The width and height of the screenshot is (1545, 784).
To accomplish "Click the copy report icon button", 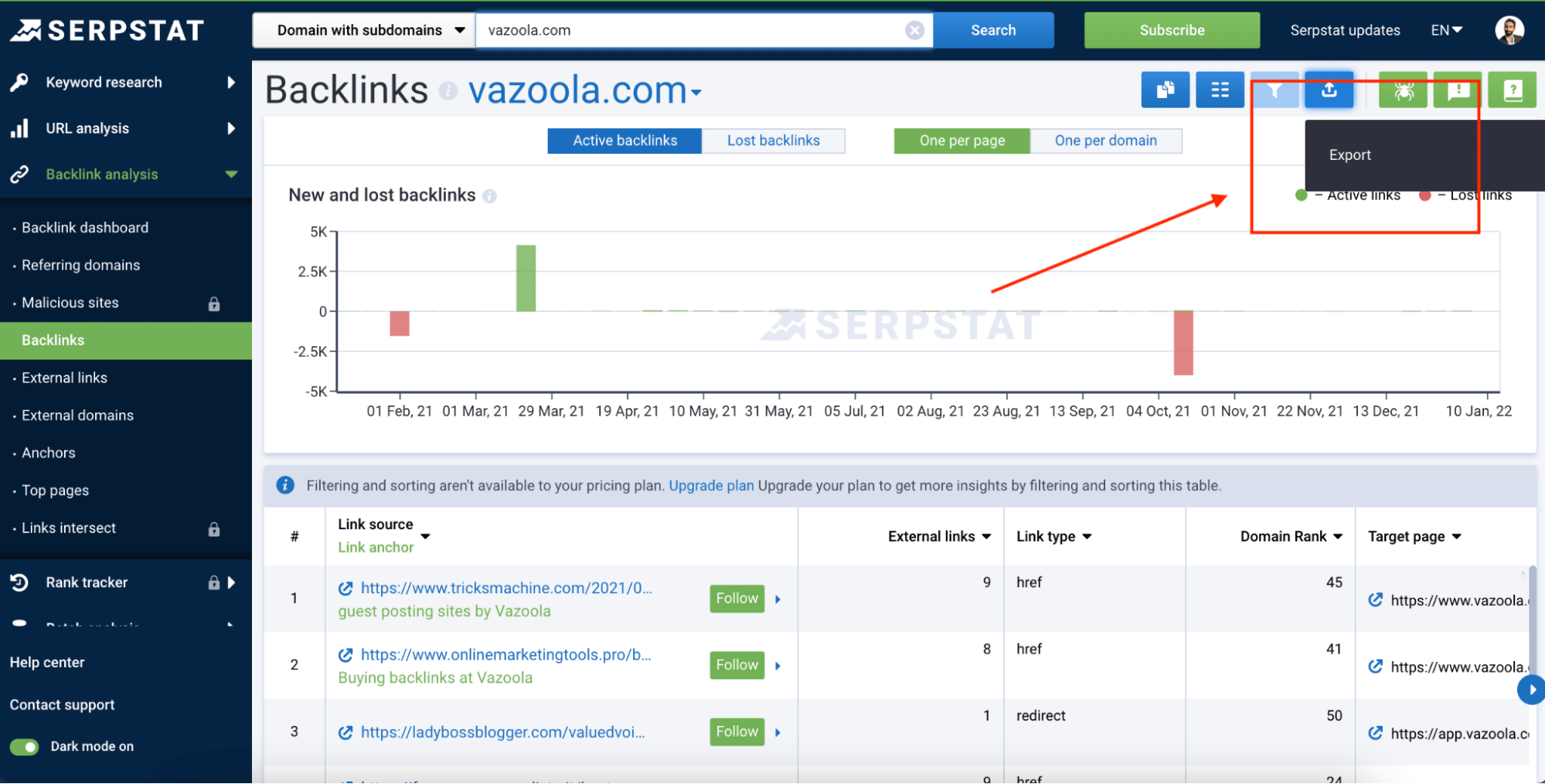I will click(1165, 90).
